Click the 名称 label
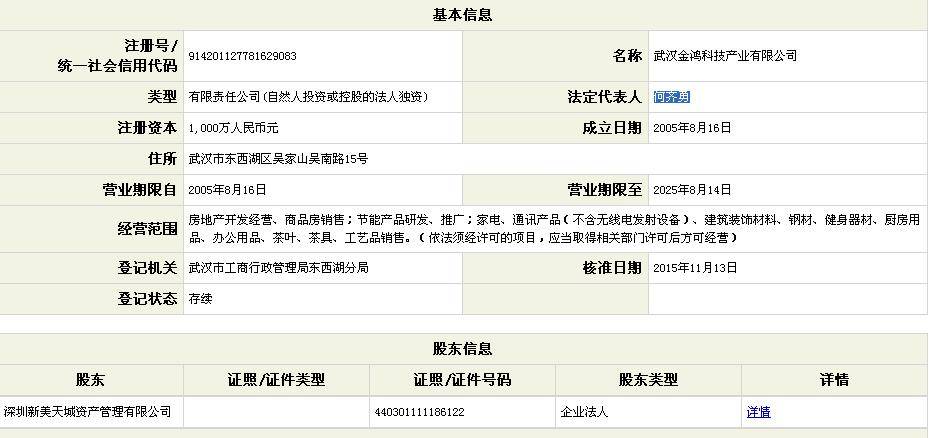 [627, 56]
